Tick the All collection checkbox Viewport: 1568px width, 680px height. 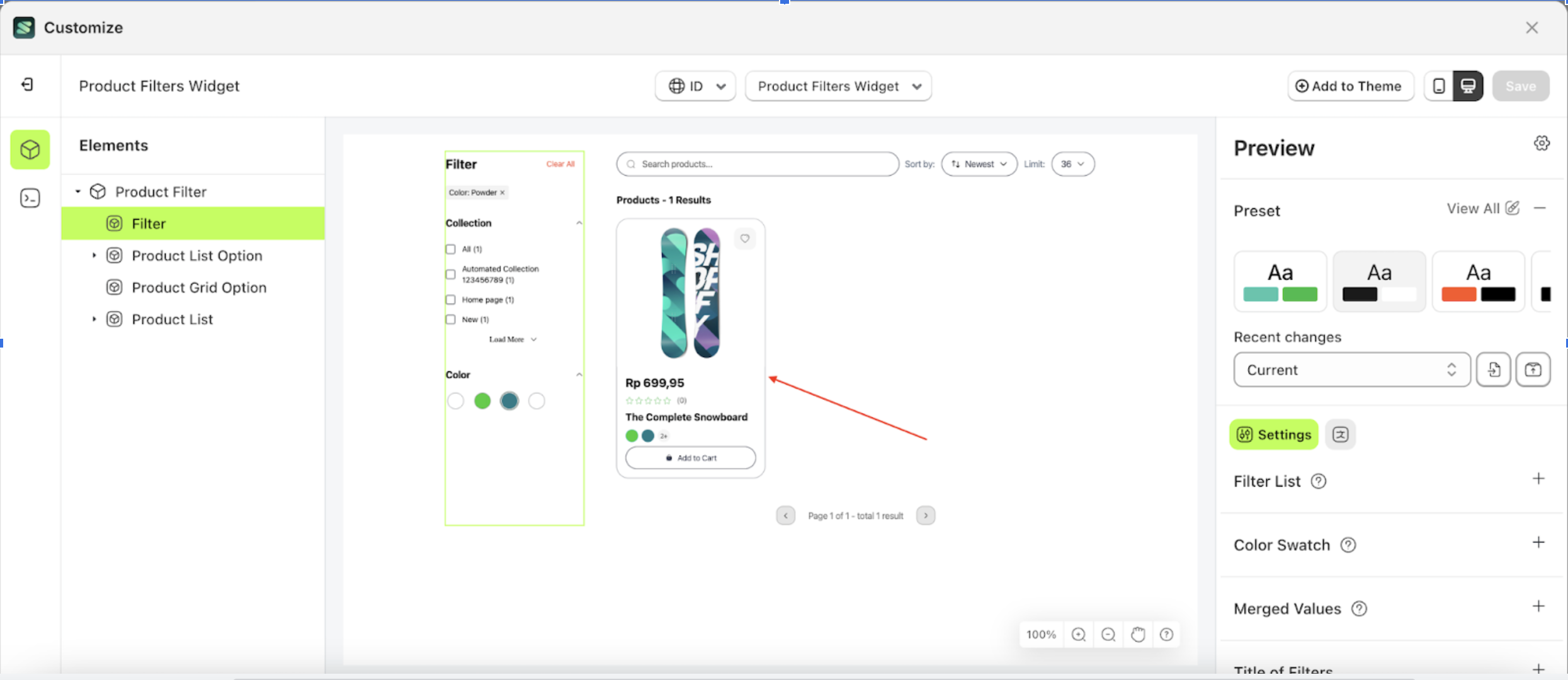coord(451,249)
